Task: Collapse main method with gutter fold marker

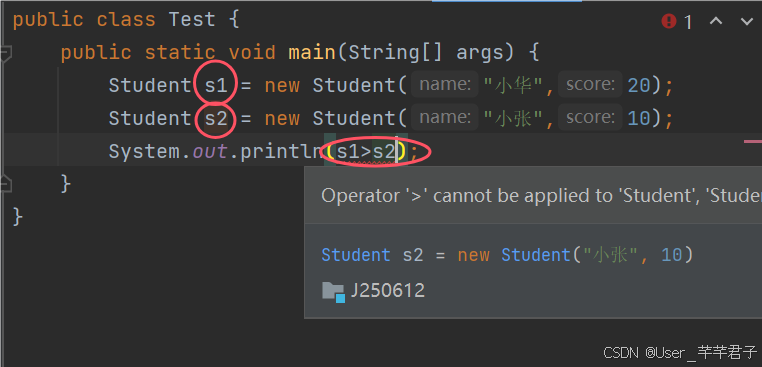Action: tap(5, 53)
